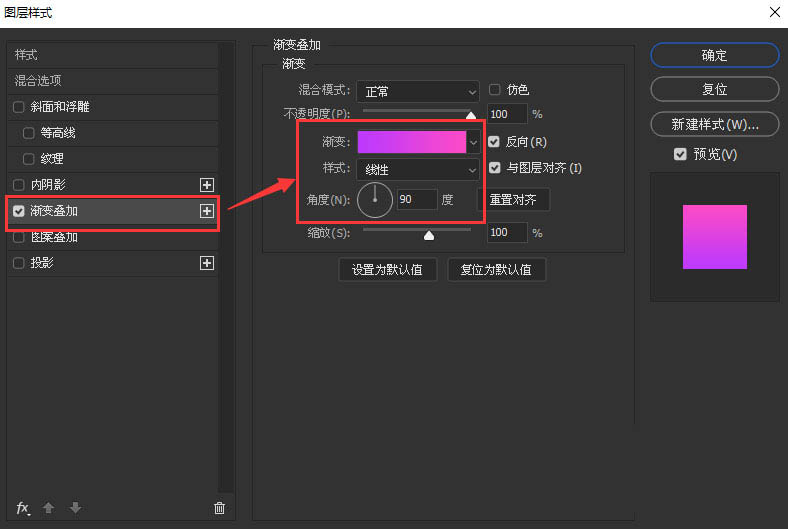Image resolution: width=788 pixels, height=529 pixels.
Task: Select the 投影 effect row
Action: click(x=113, y=263)
